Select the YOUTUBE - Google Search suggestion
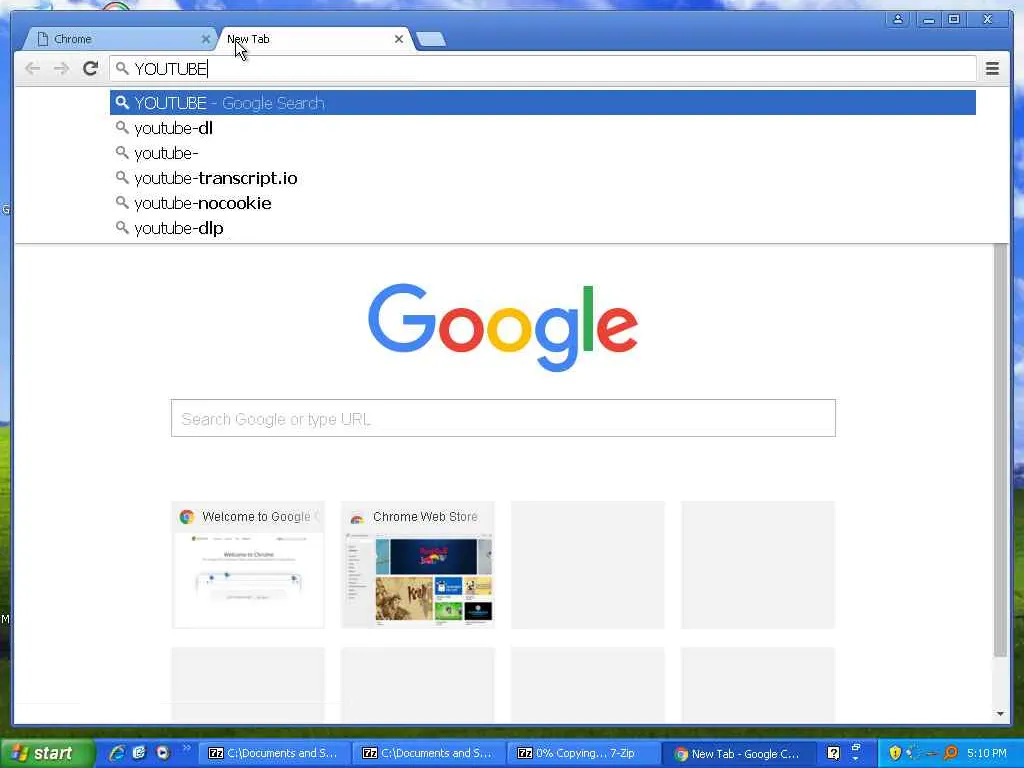Screen dimensions: 1024x768 pyautogui.click(x=543, y=103)
